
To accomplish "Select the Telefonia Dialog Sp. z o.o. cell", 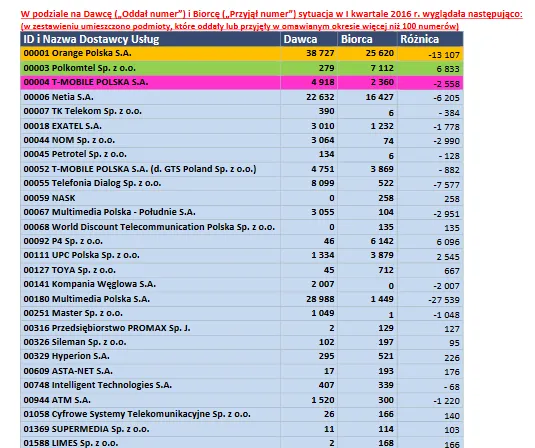I will coord(150,184).
